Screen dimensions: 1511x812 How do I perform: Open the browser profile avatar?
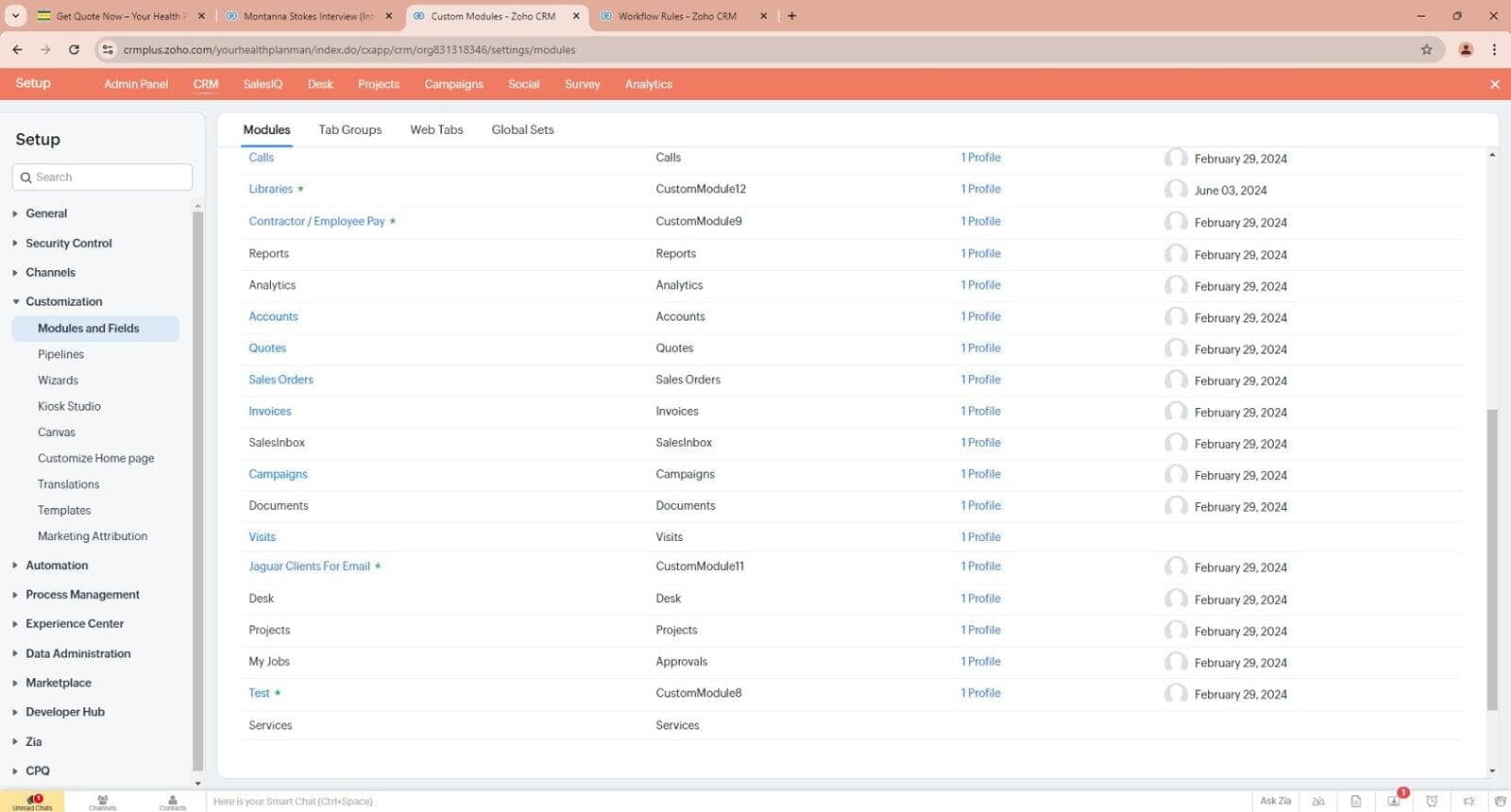click(x=1466, y=49)
